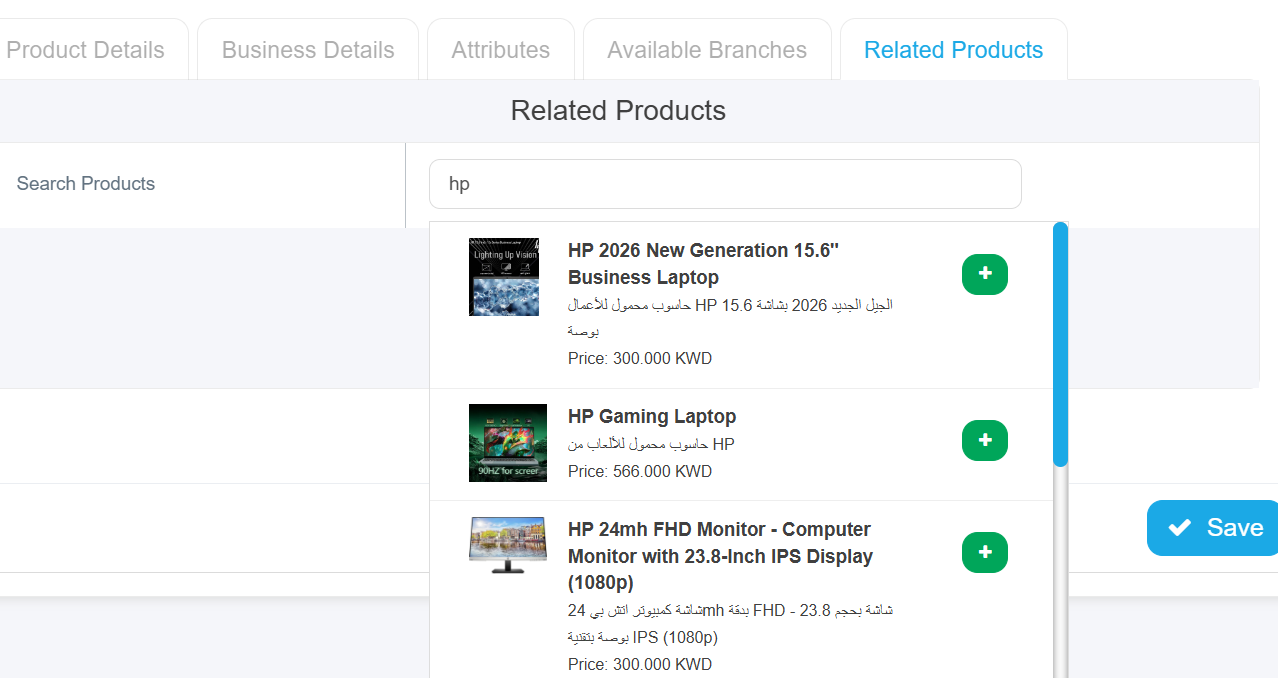Click the "Related Products" section heading
1278x678 pixels.
click(x=618, y=110)
